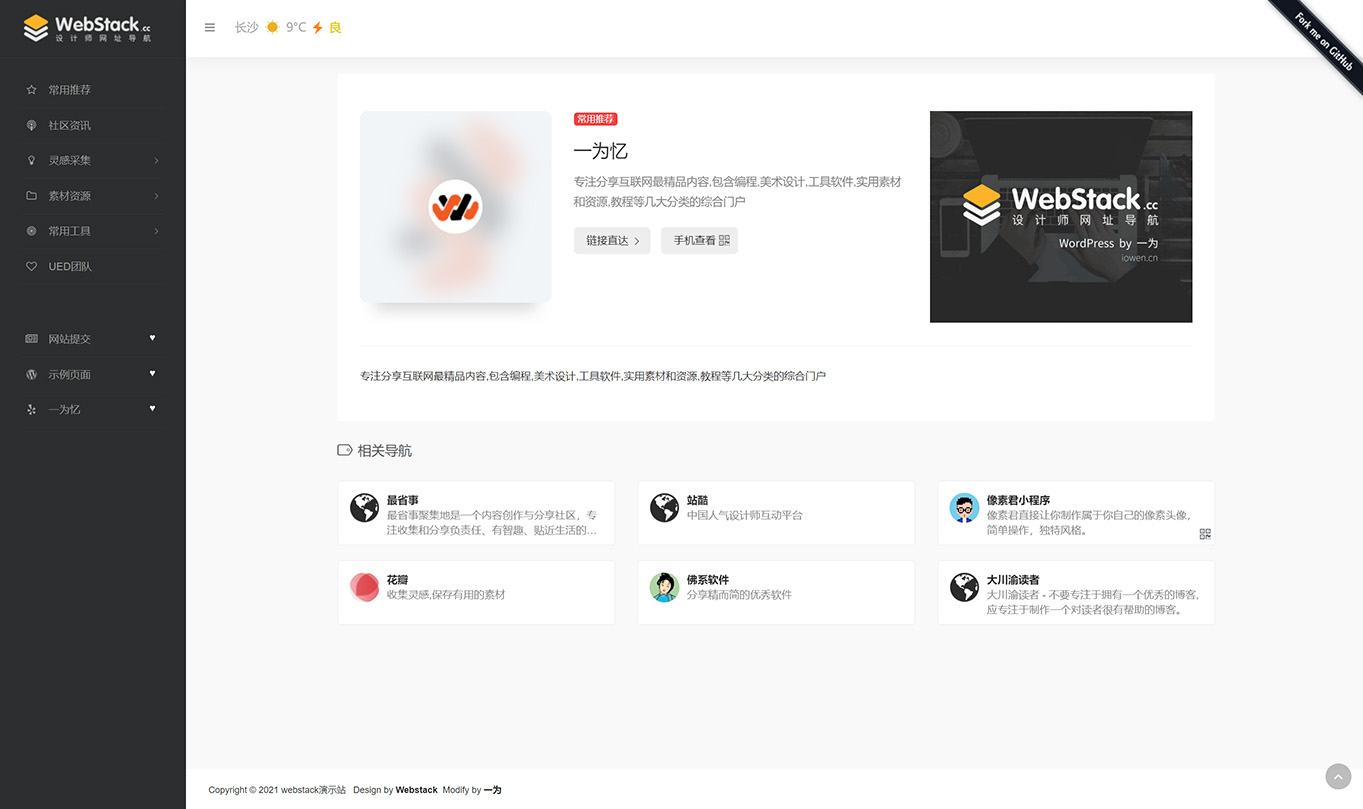Click the globe icon of 站酷 card
Viewport: 1363px width, 809px height.
[664, 508]
